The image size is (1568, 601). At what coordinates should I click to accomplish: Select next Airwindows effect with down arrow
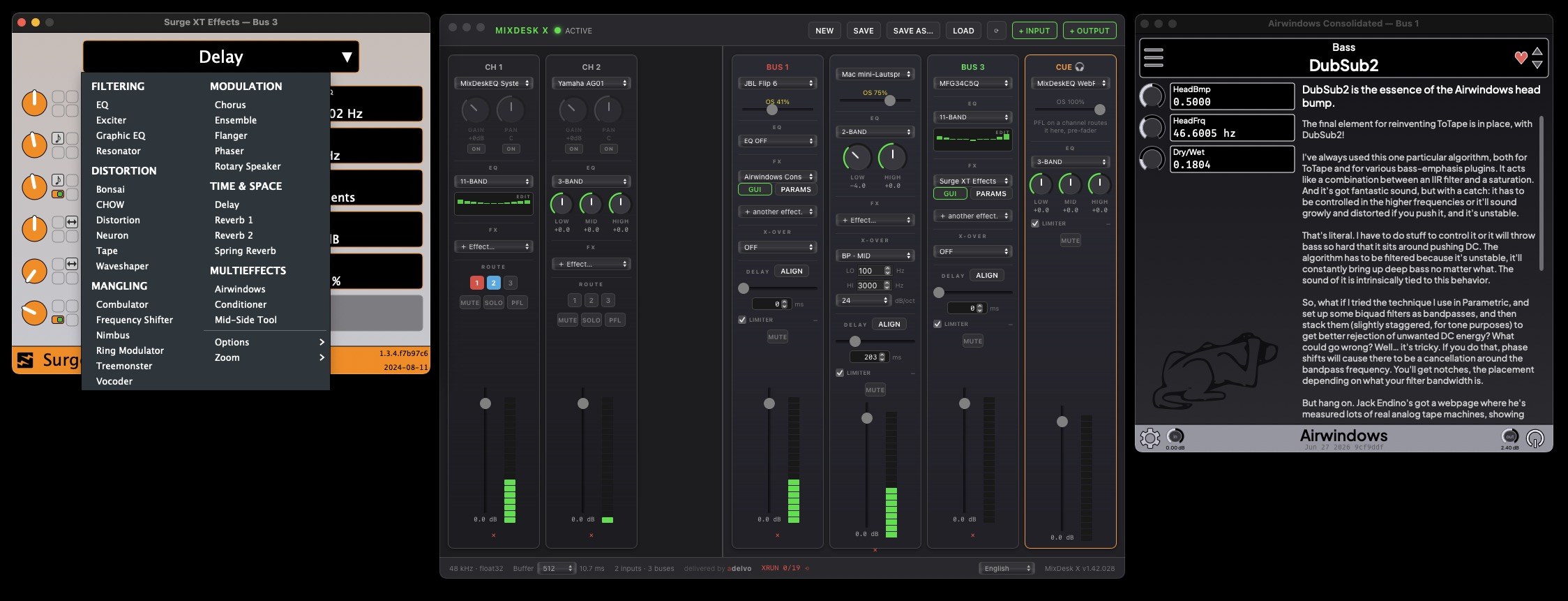[x=1537, y=64]
